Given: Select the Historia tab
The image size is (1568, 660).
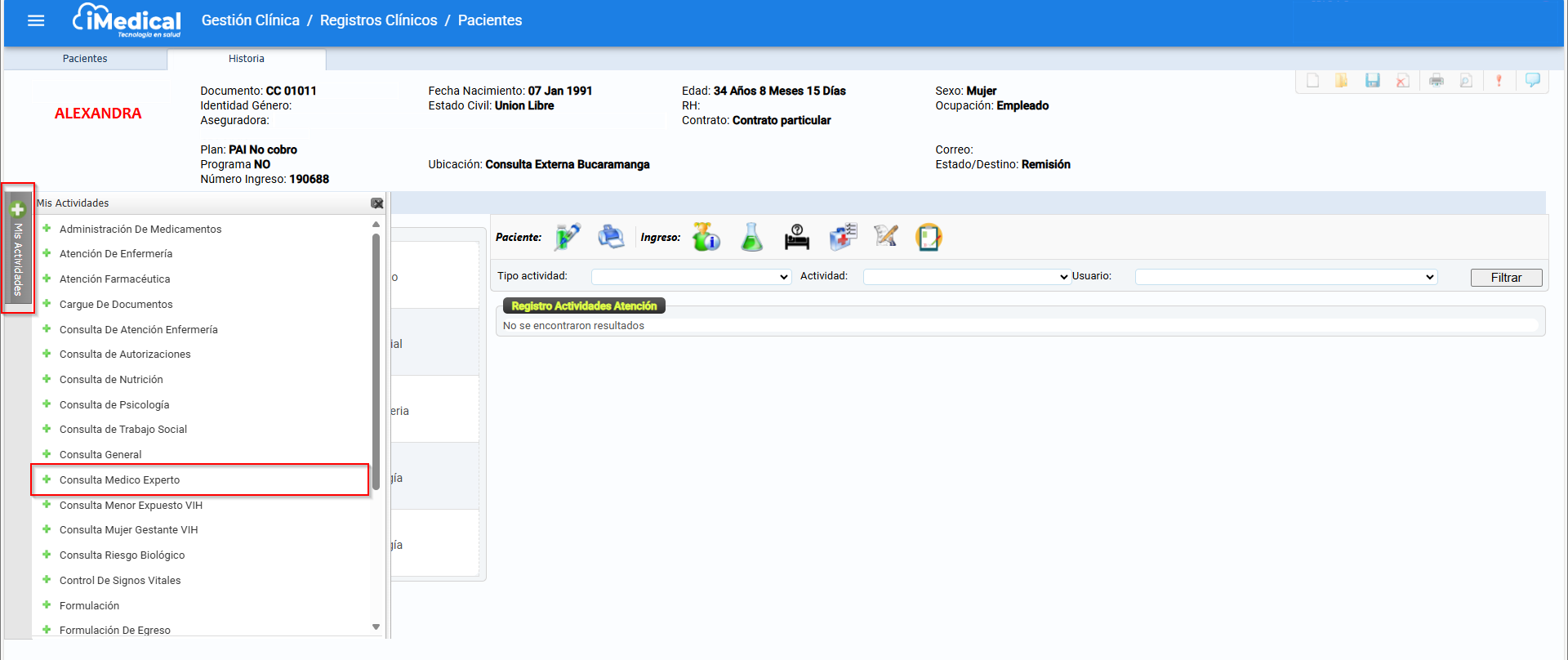Looking at the screenshot, I should (x=246, y=59).
